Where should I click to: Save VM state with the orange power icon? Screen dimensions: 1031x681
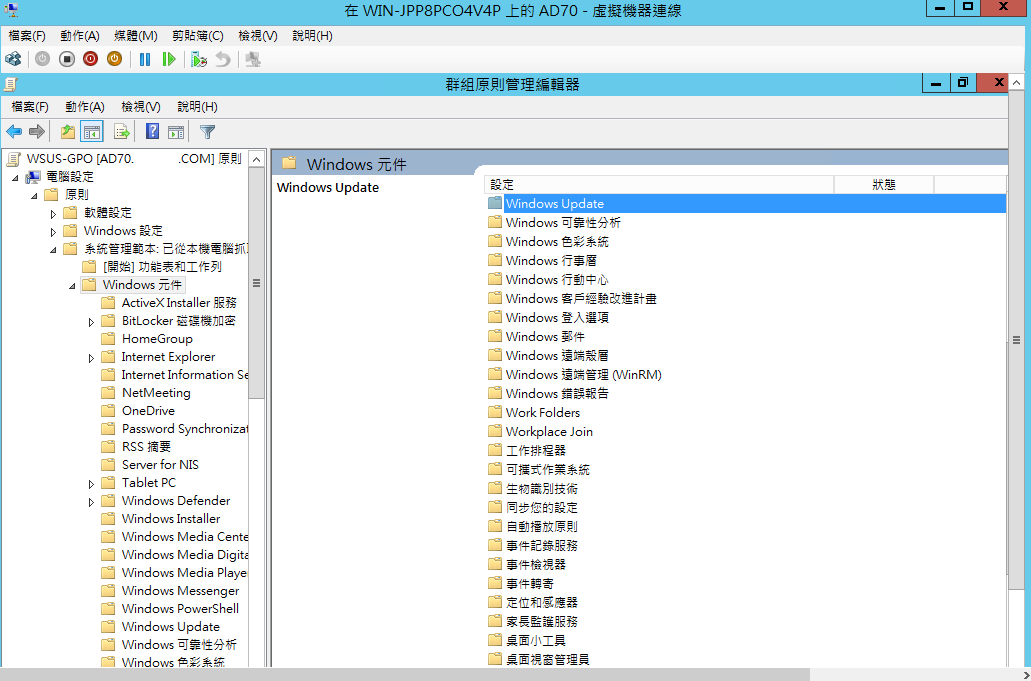tap(114, 59)
